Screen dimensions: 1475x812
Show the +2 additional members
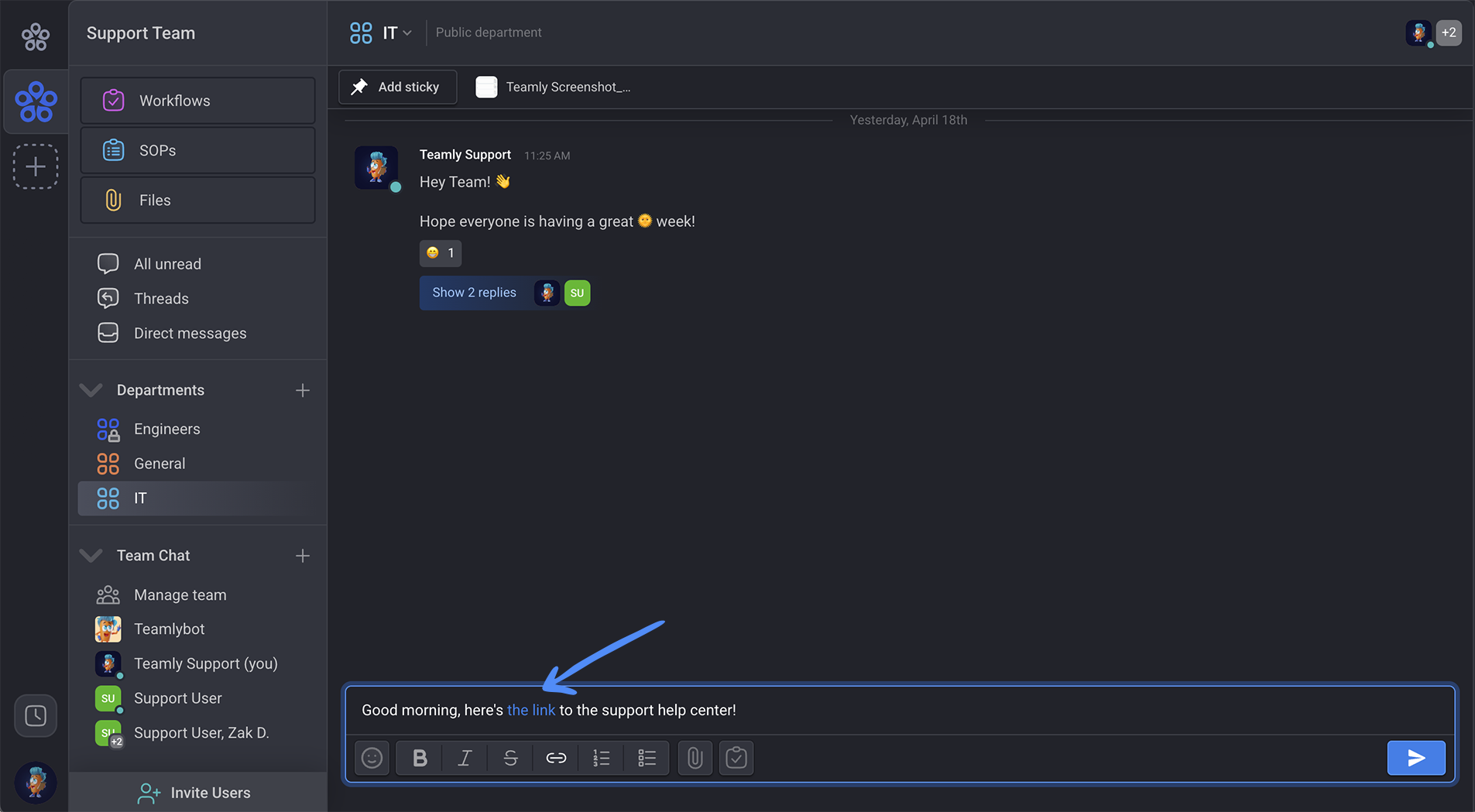pos(1449,33)
